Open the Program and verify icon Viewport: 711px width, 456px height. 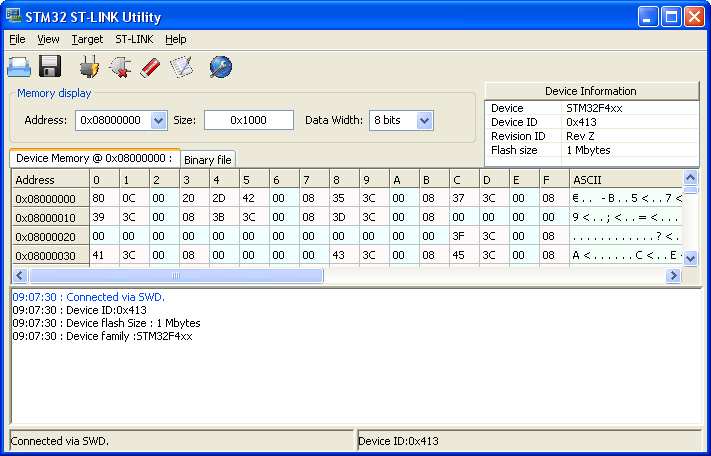181,67
